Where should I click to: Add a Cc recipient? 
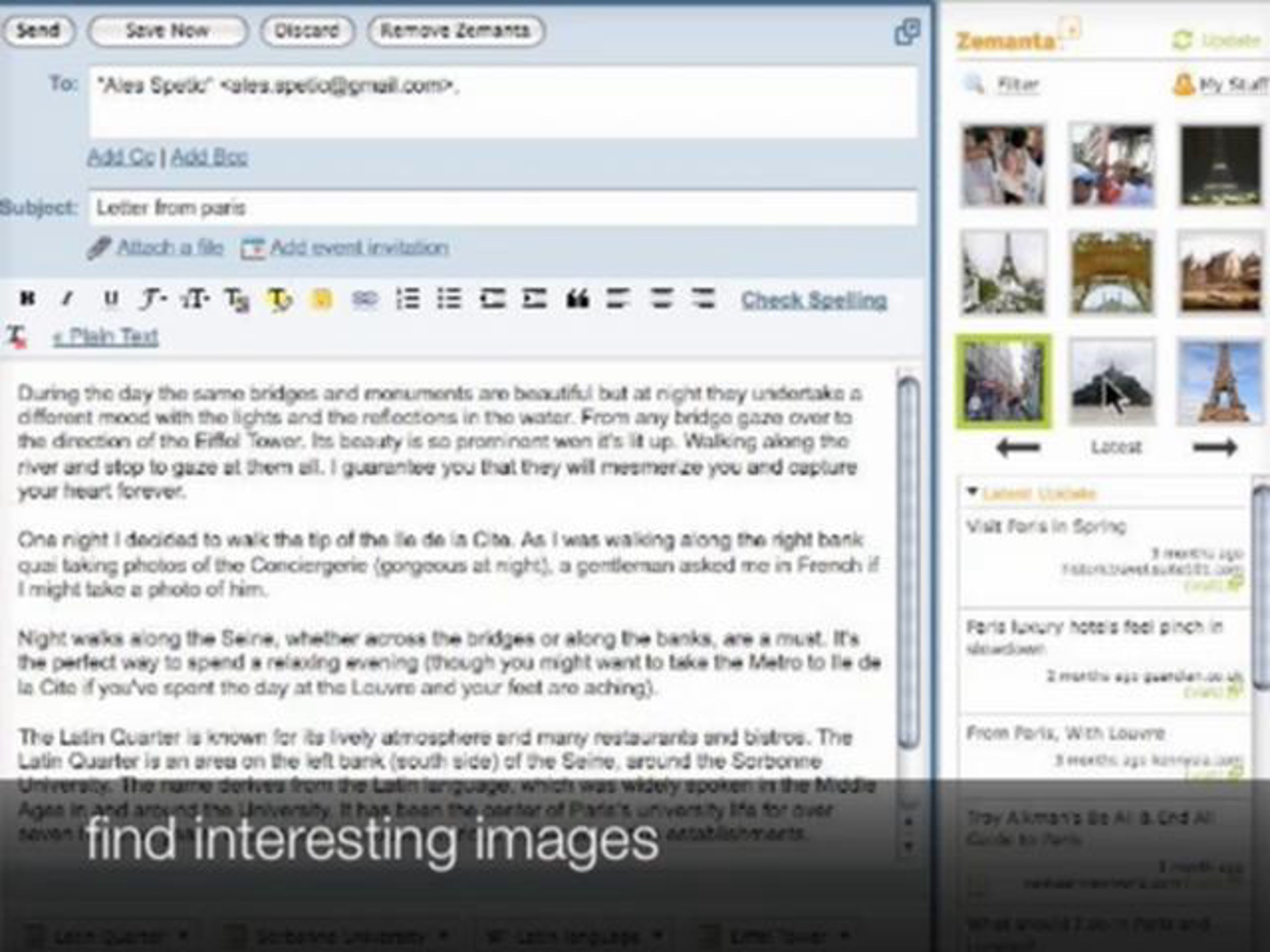pos(121,157)
